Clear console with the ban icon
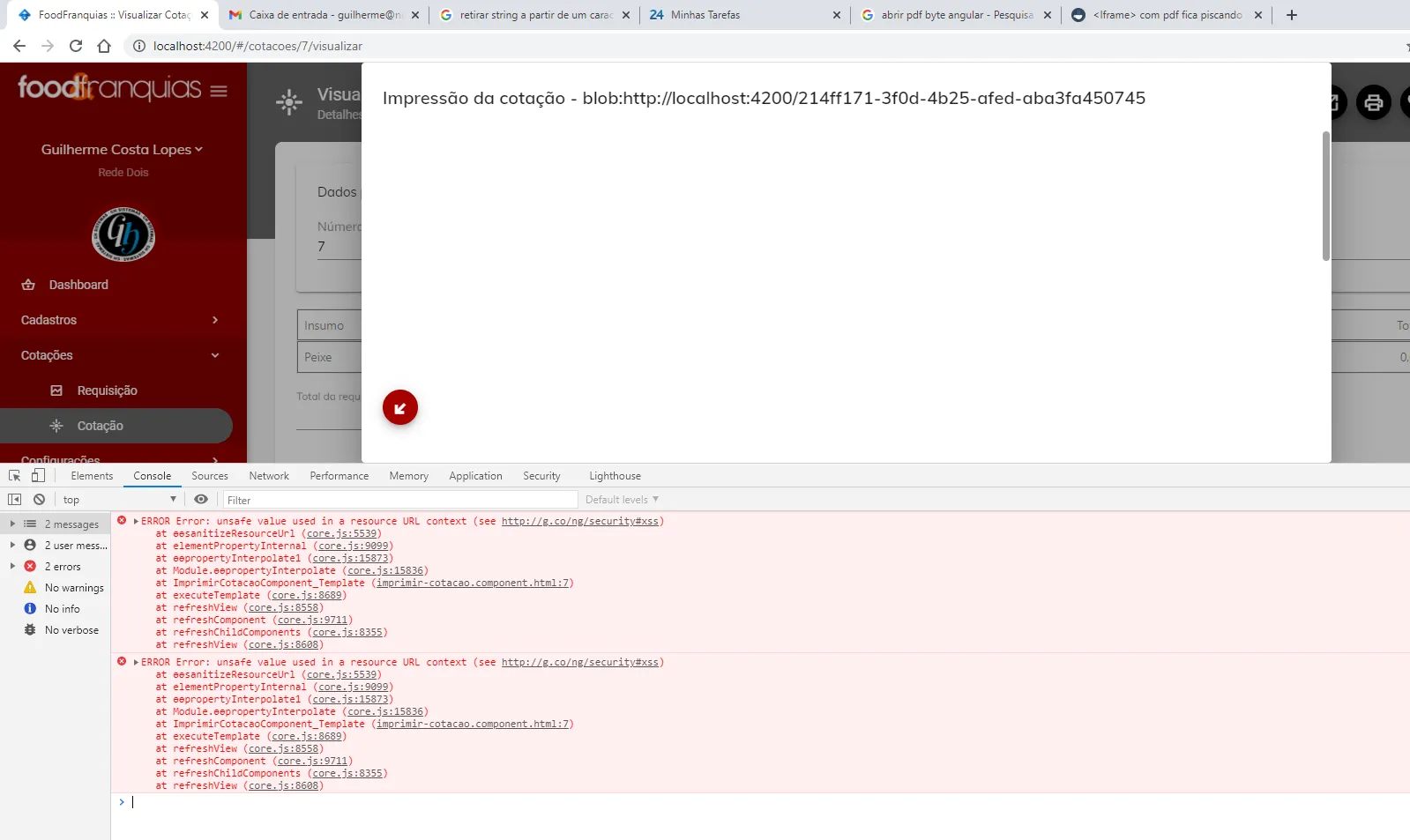The image size is (1410, 840). click(39, 499)
